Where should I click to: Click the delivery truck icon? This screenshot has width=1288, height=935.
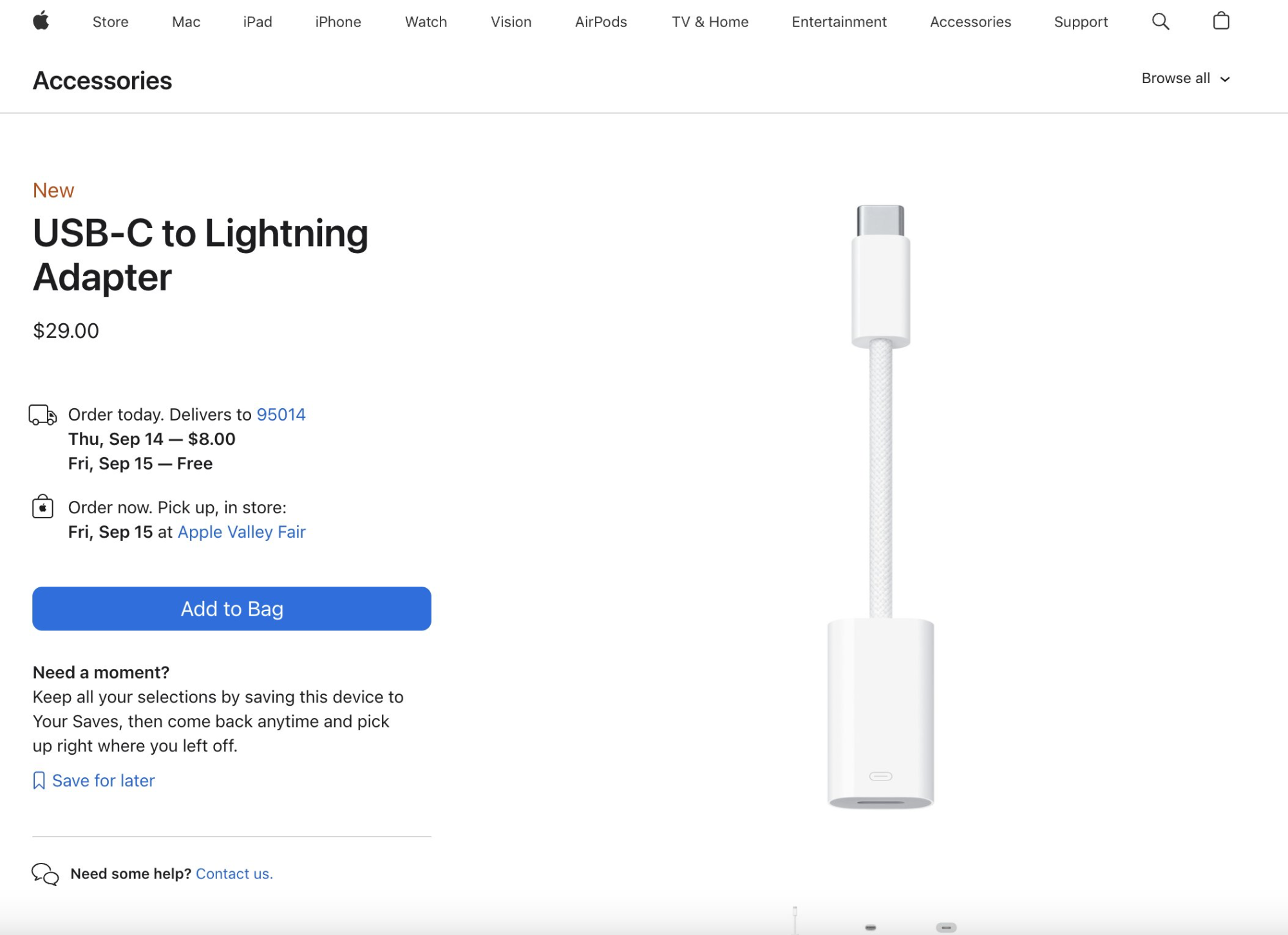pyautogui.click(x=43, y=415)
